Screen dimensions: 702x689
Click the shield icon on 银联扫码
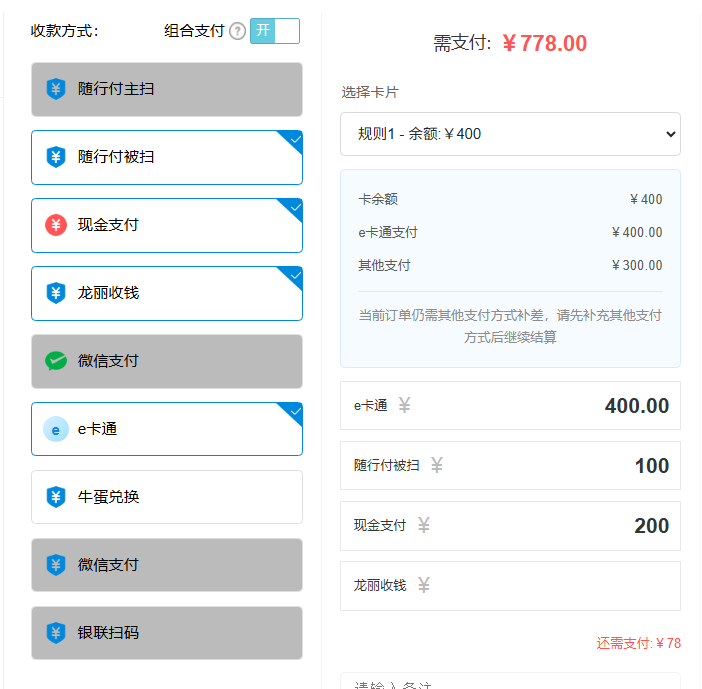tap(56, 633)
